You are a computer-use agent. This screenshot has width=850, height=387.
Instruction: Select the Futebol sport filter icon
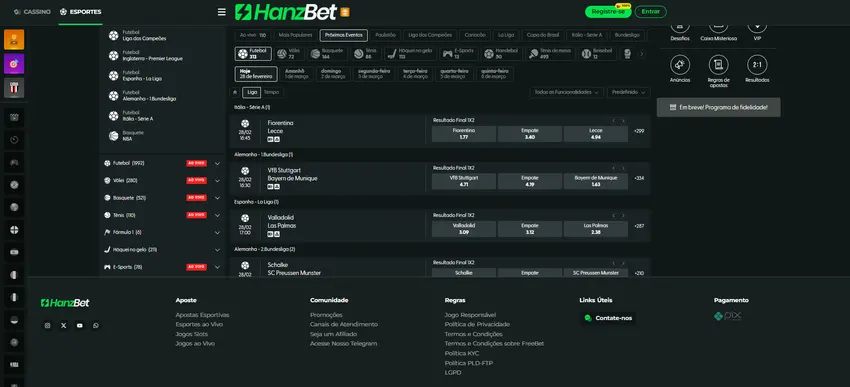pos(253,54)
